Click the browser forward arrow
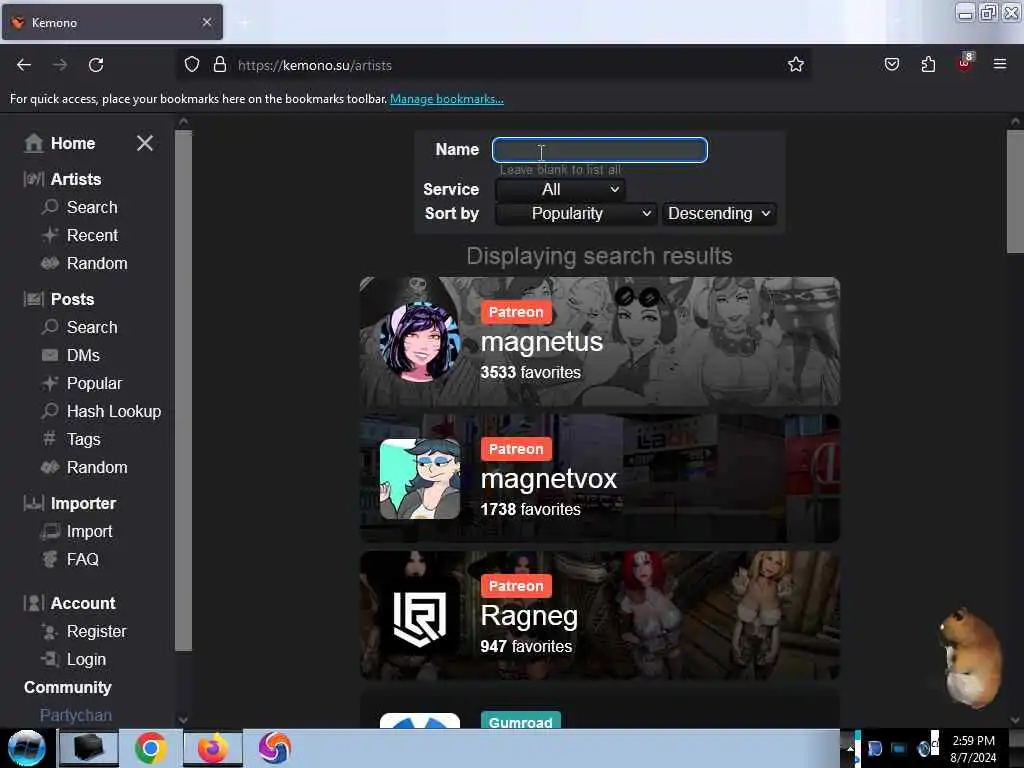The width and height of the screenshot is (1024, 768). click(59, 65)
